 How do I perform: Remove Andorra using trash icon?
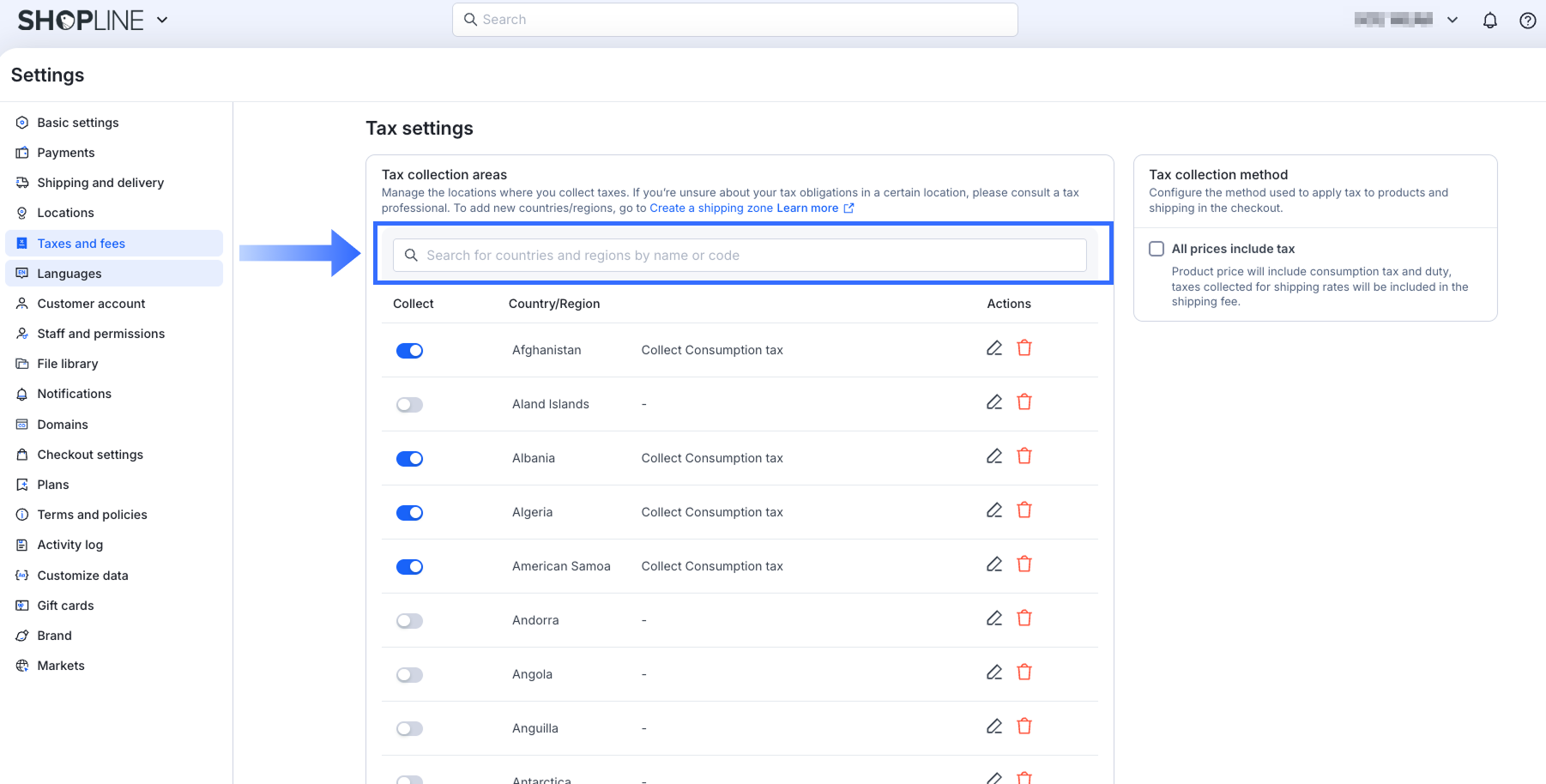pos(1024,618)
